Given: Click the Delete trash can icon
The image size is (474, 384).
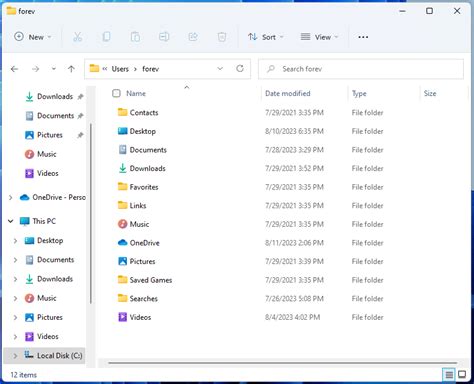Looking at the screenshot, I should (222, 37).
